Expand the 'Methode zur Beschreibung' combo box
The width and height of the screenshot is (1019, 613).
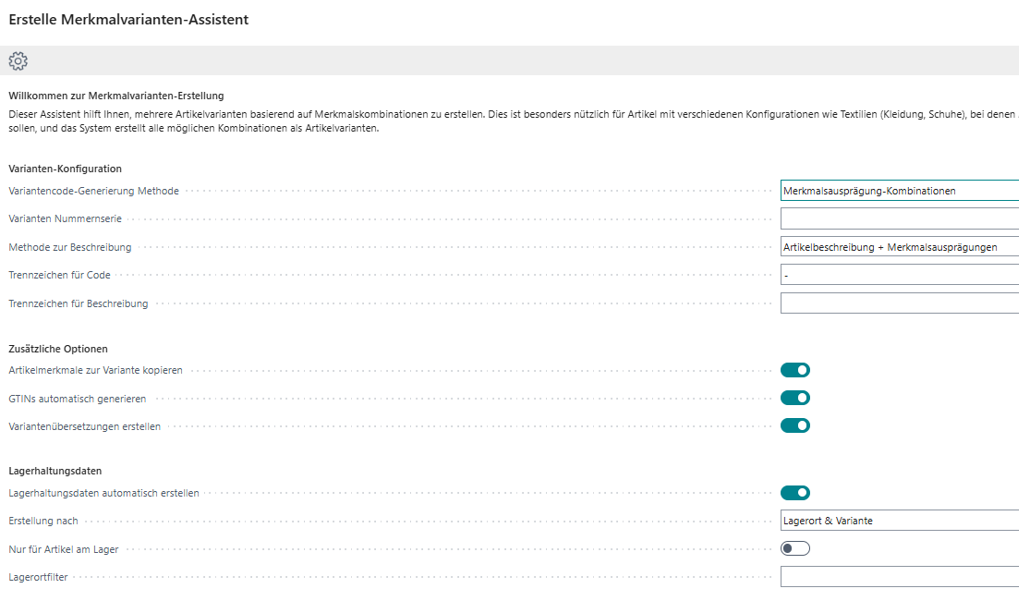[898, 247]
